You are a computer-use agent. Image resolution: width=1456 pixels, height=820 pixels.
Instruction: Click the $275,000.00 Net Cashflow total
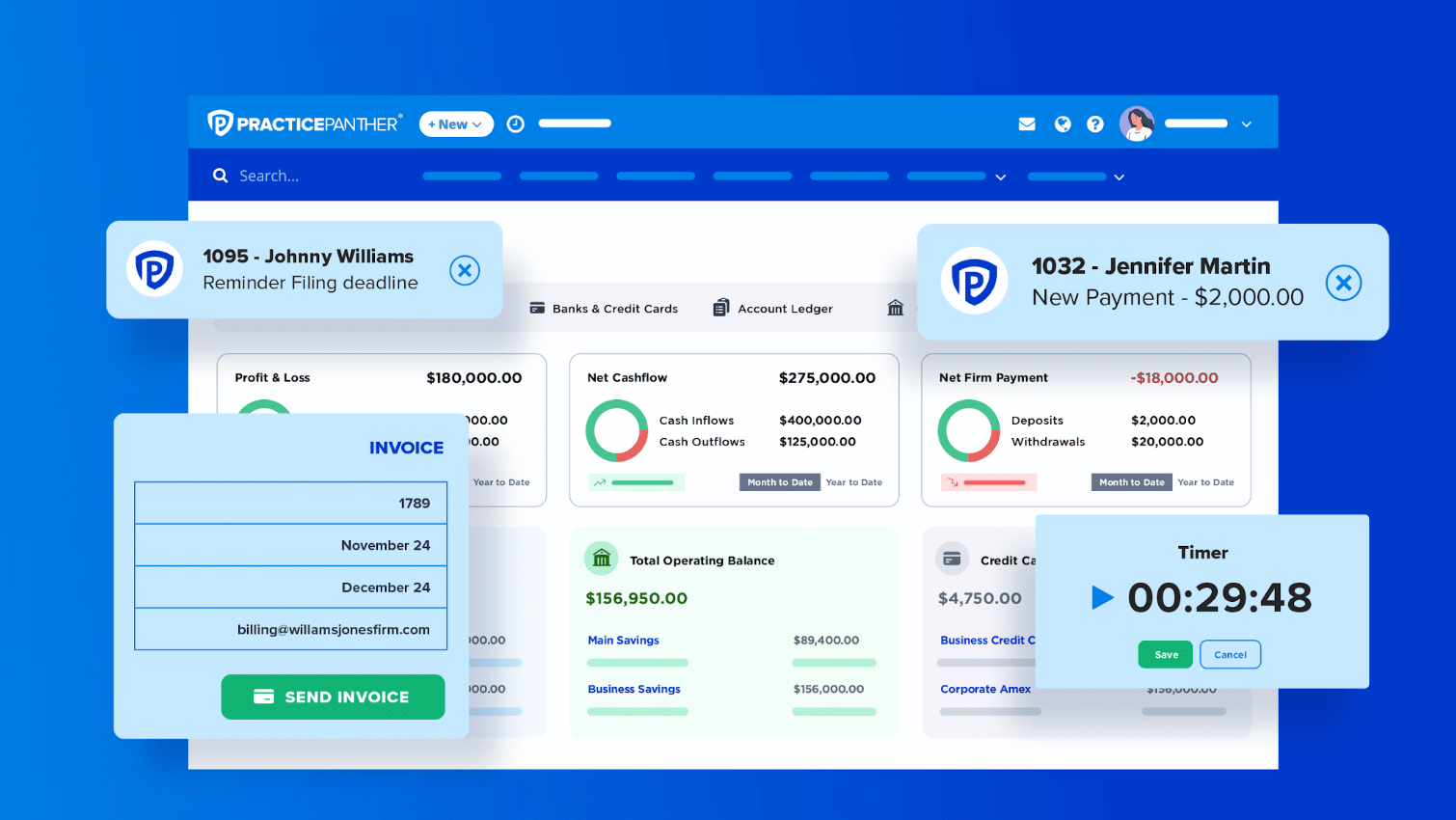coord(827,378)
